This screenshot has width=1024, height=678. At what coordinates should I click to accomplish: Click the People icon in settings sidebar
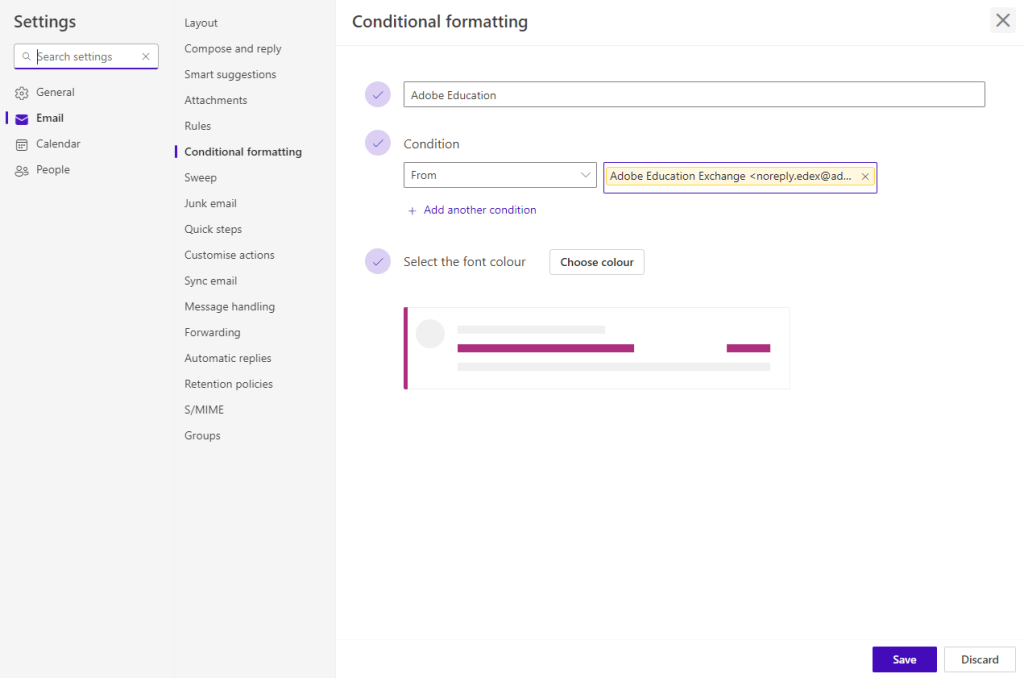coord(21,169)
